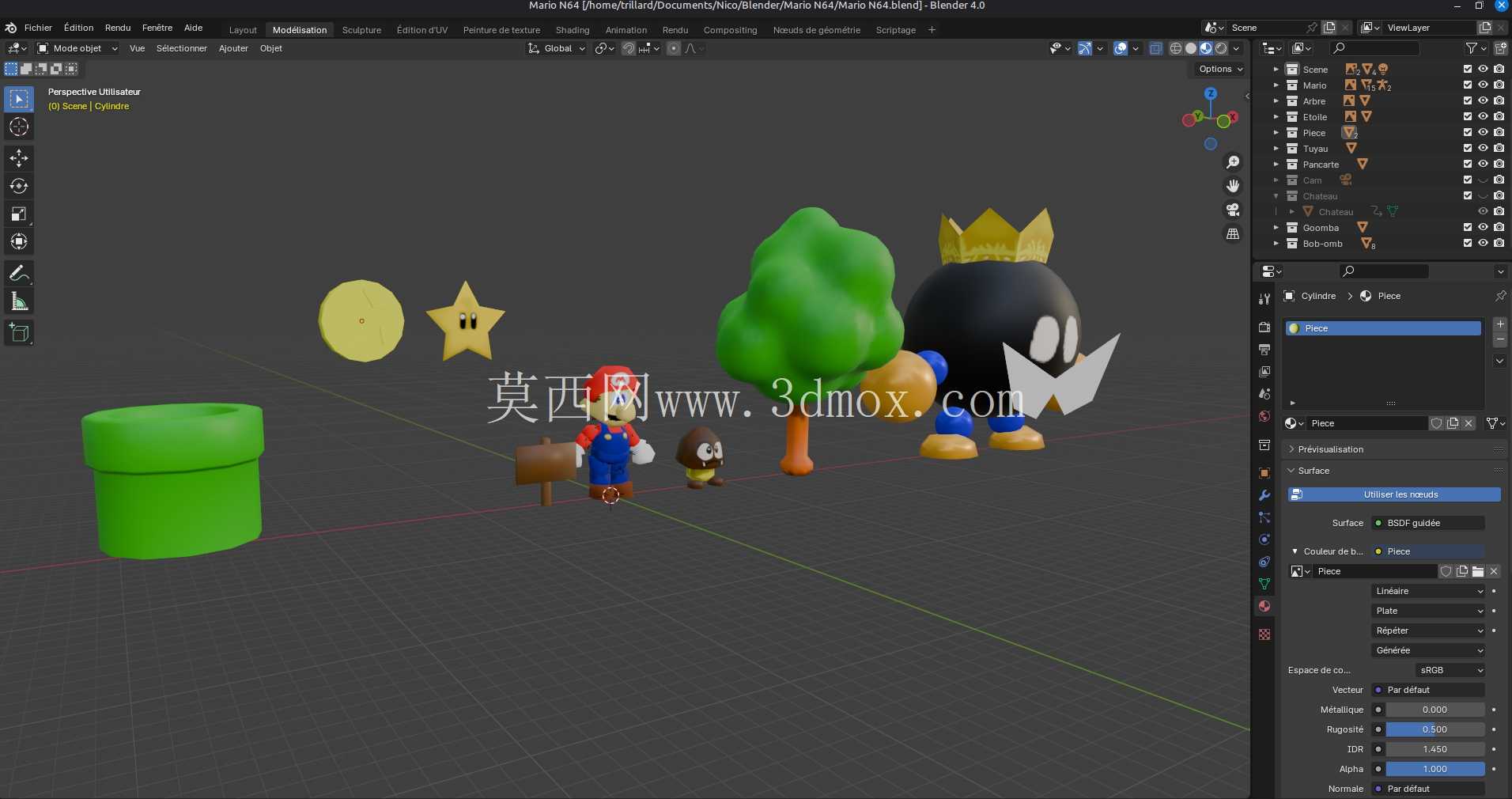Viewport: 1512px width, 799px height.
Task: Show the Cam collection in viewport
Action: [x=1484, y=180]
